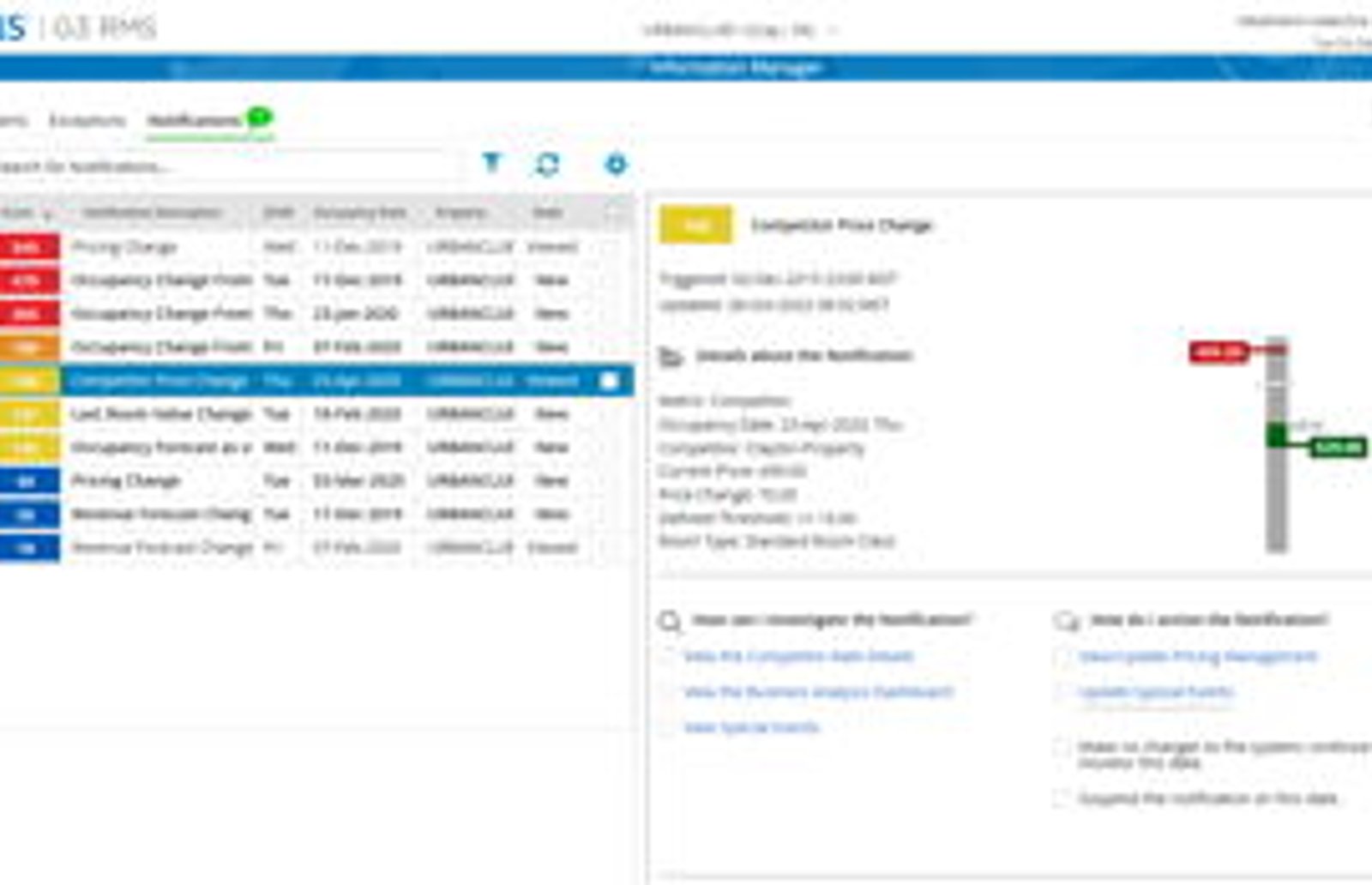This screenshot has width=1372, height=885.
Task: Open View the Business Analysis Dashboard link
Action: point(819,692)
